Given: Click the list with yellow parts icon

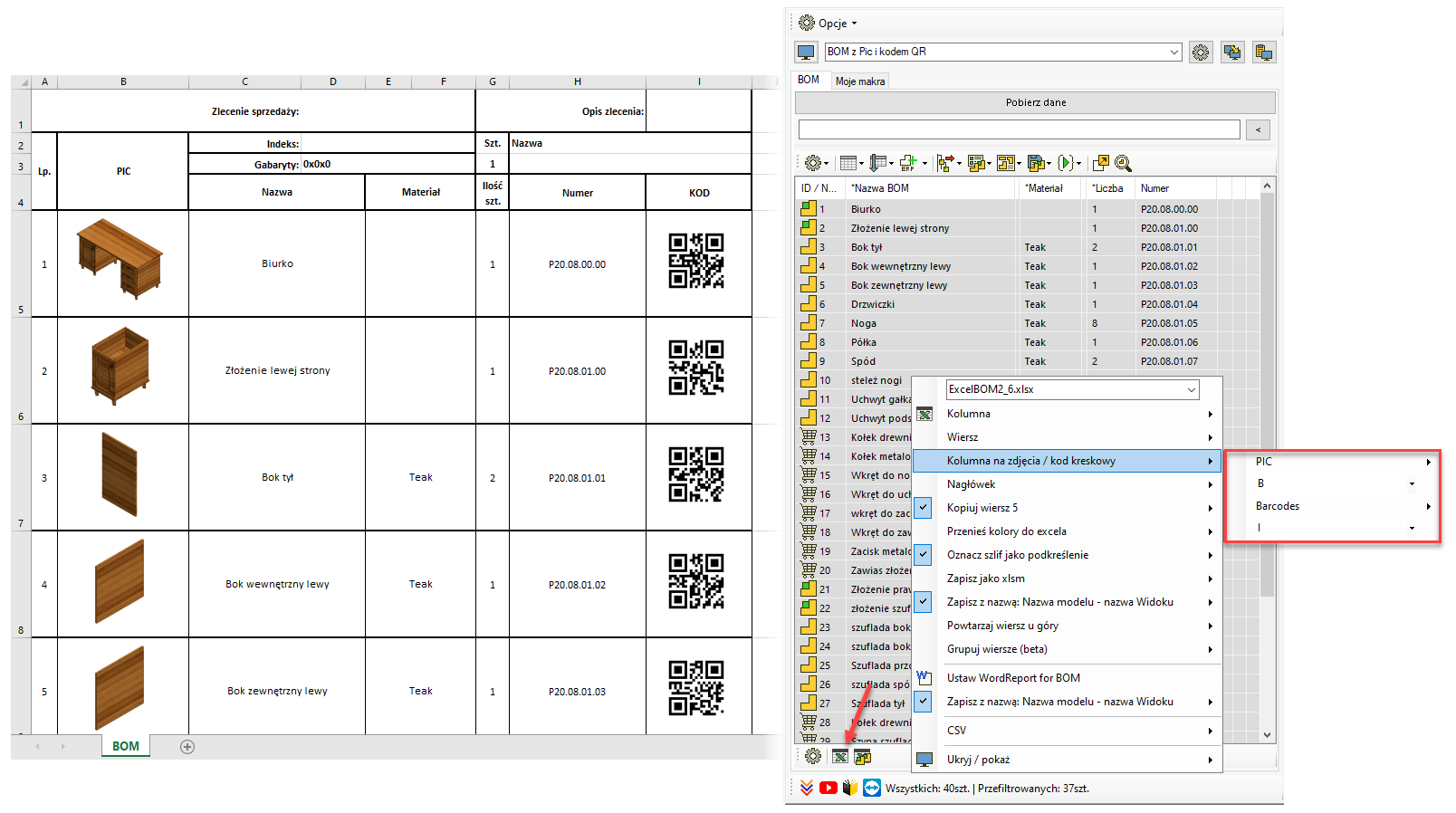Looking at the screenshot, I should coord(975,163).
